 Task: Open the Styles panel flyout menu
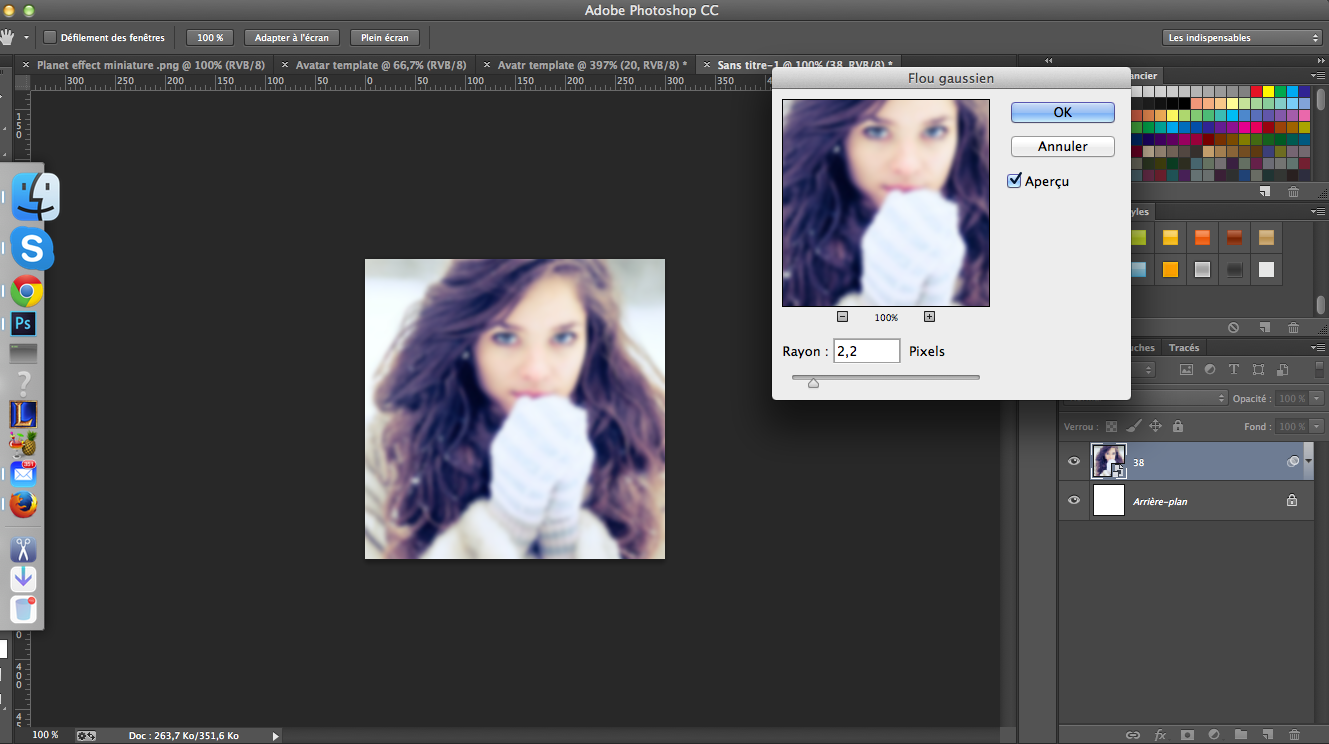tap(1319, 212)
